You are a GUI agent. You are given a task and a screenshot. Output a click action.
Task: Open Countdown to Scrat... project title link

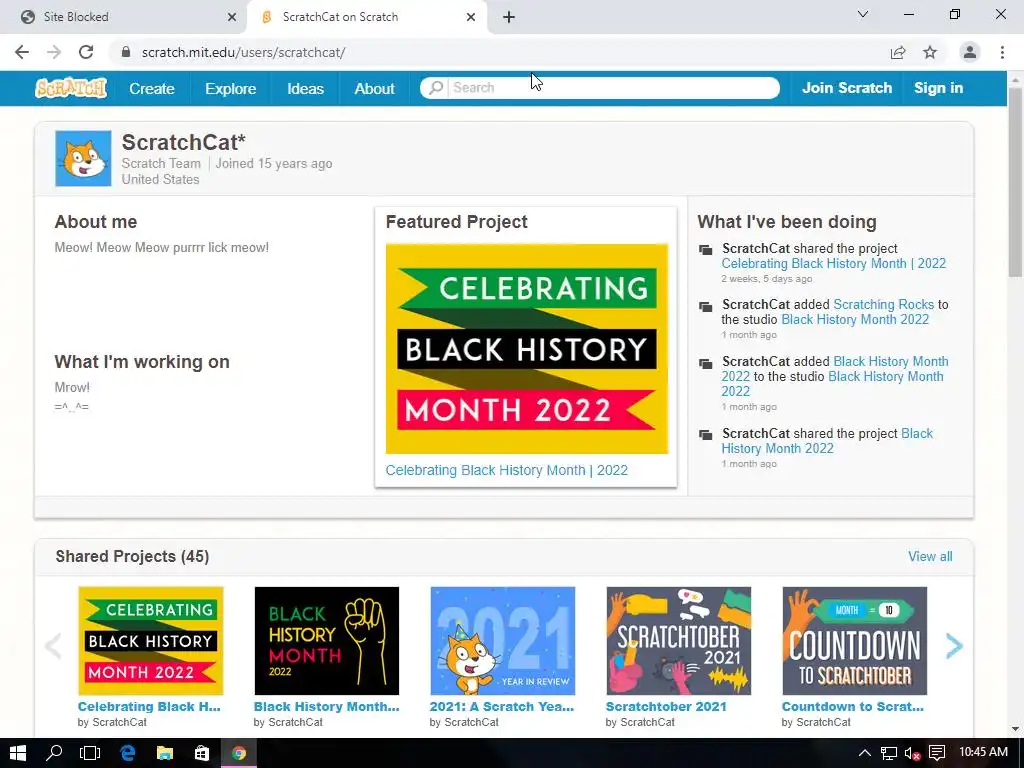tap(853, 707)
